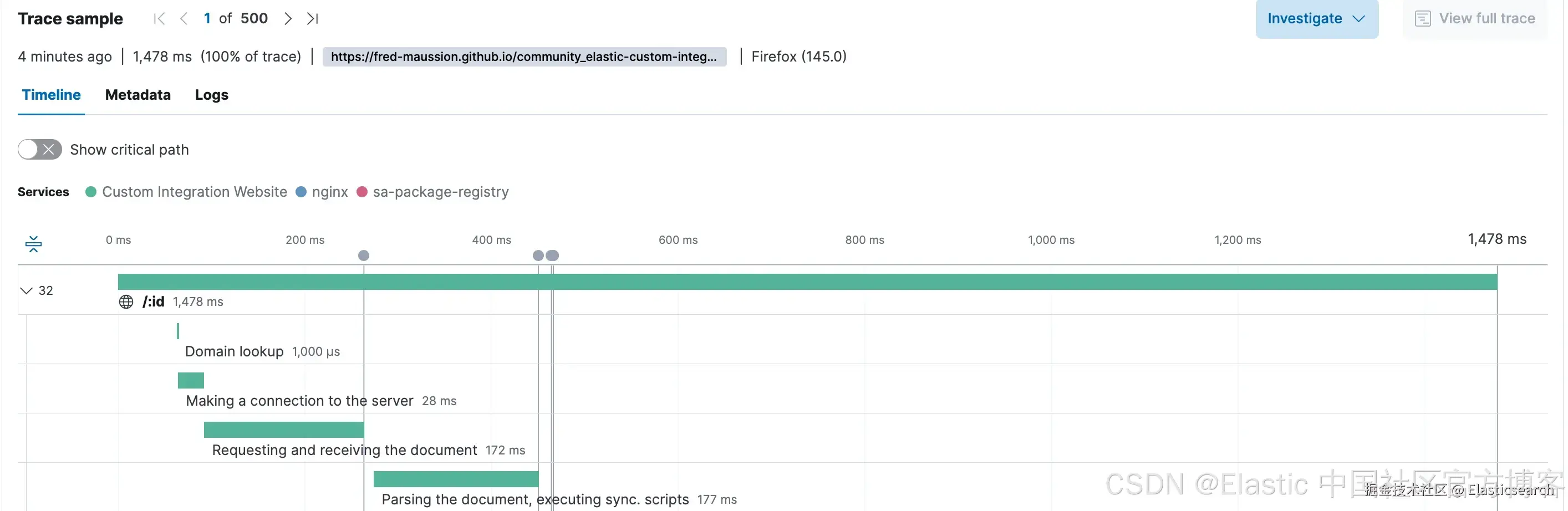Jump to last trace sample
The image size is (1568, 511).
tap(312, 19)
